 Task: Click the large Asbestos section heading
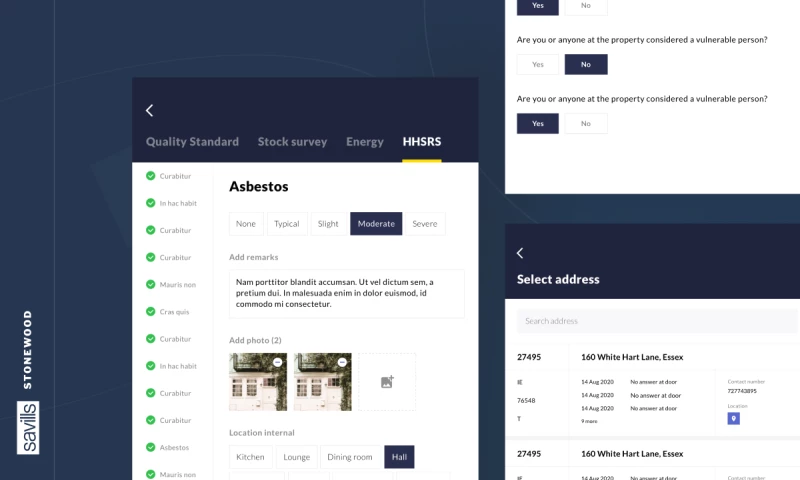259,187
